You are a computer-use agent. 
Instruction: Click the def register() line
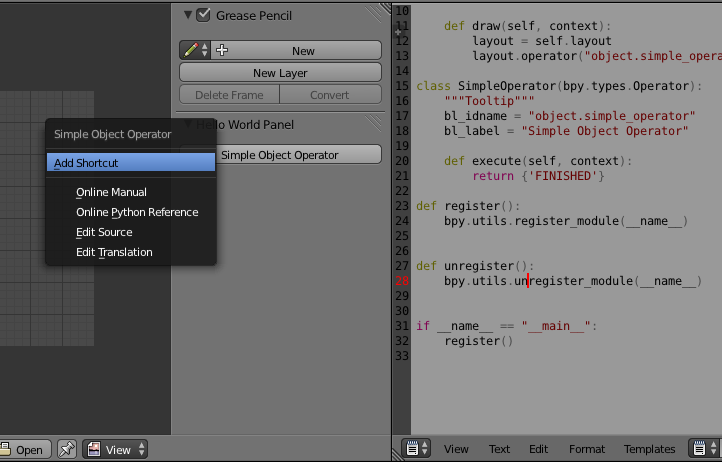(x=468, y=206)
